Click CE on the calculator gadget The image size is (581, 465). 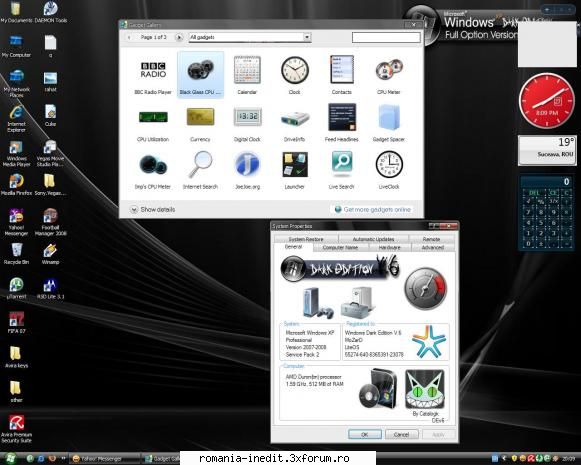[x=554, y=193]
